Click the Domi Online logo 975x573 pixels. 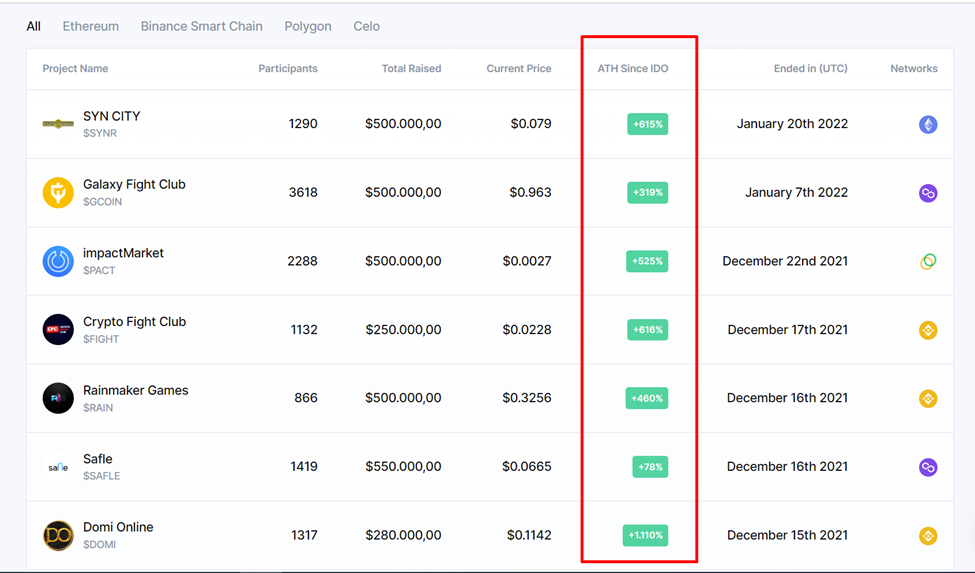coord(58,536)
